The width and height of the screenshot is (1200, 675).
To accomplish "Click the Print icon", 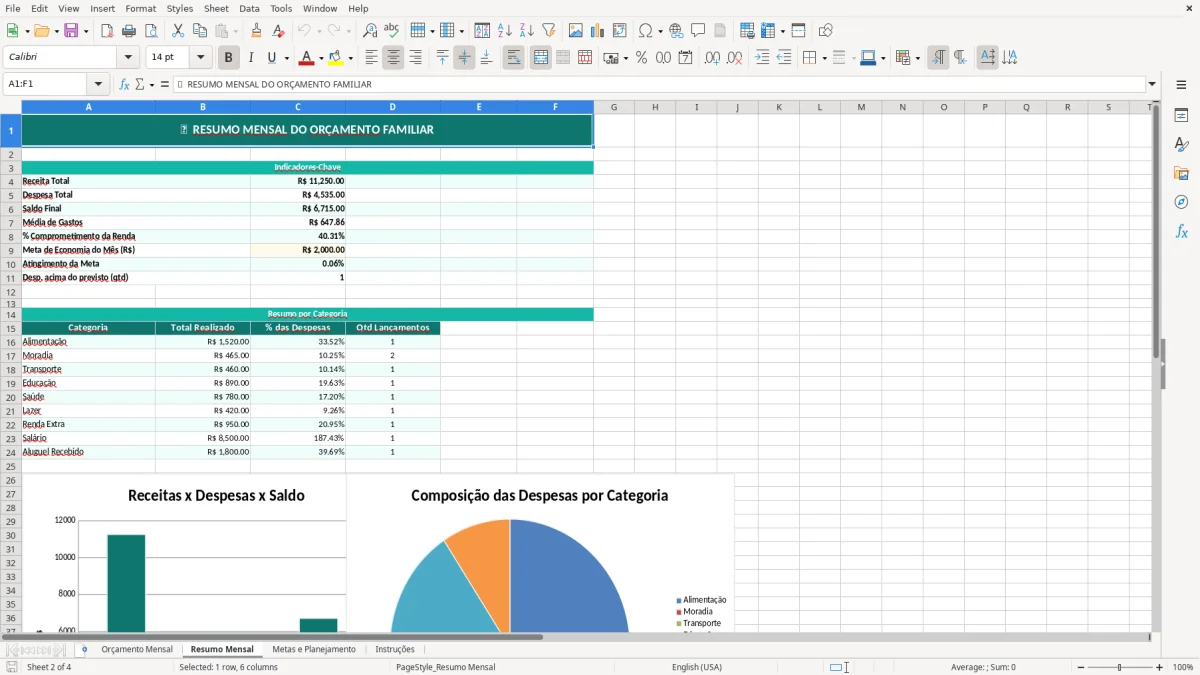I will pos(129,31).
